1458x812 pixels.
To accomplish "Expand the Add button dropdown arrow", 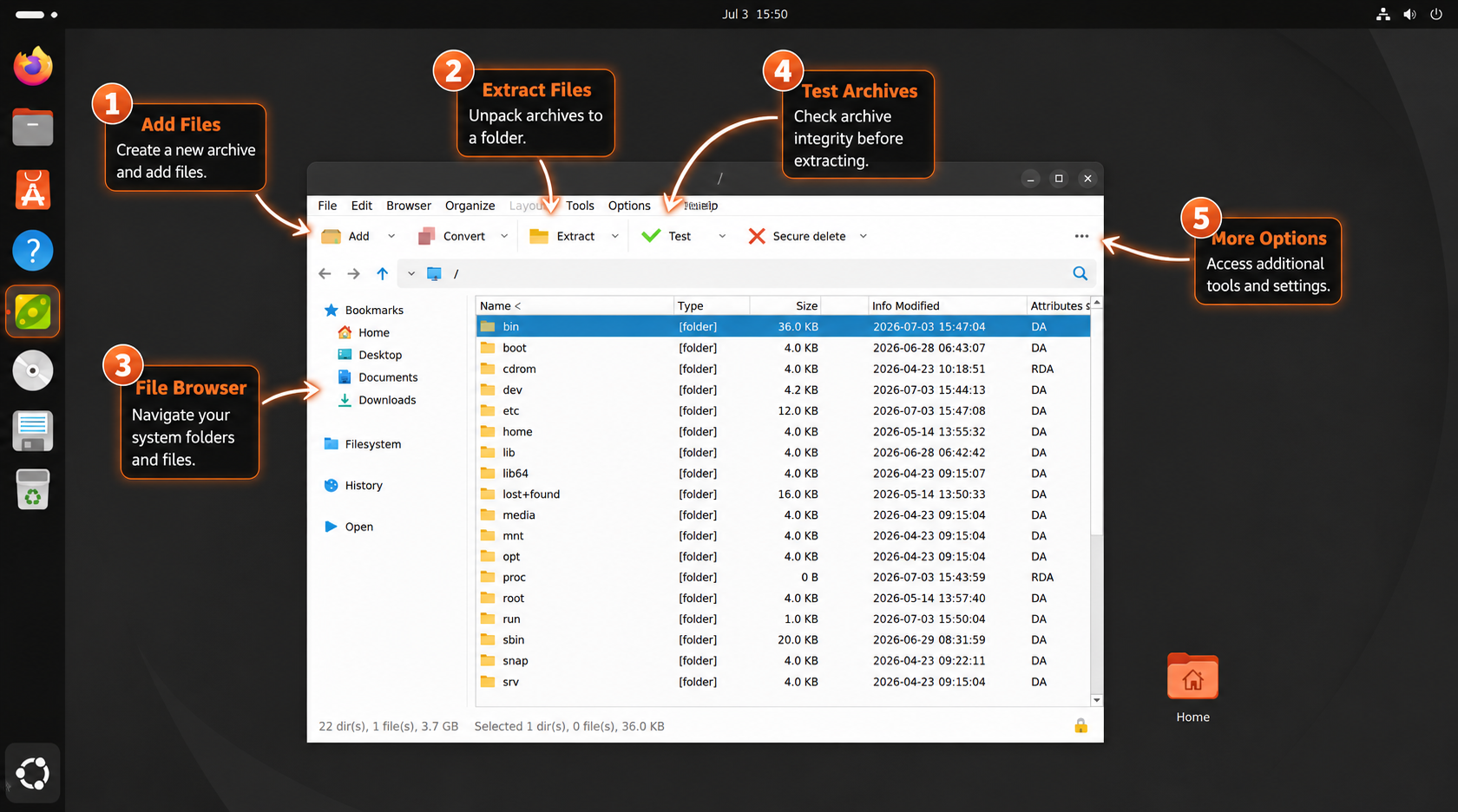I will pyautogui.click(x=391, y=236).
